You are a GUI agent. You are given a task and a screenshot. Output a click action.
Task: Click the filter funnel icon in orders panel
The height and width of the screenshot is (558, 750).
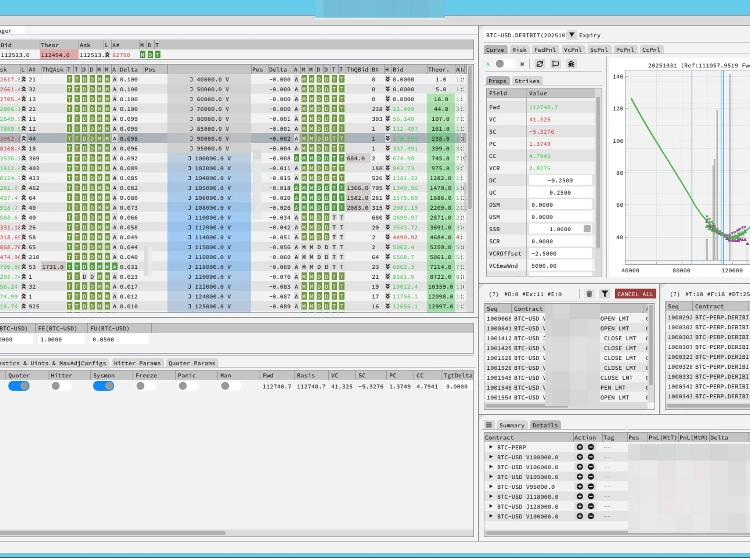(x=604, y=294)
